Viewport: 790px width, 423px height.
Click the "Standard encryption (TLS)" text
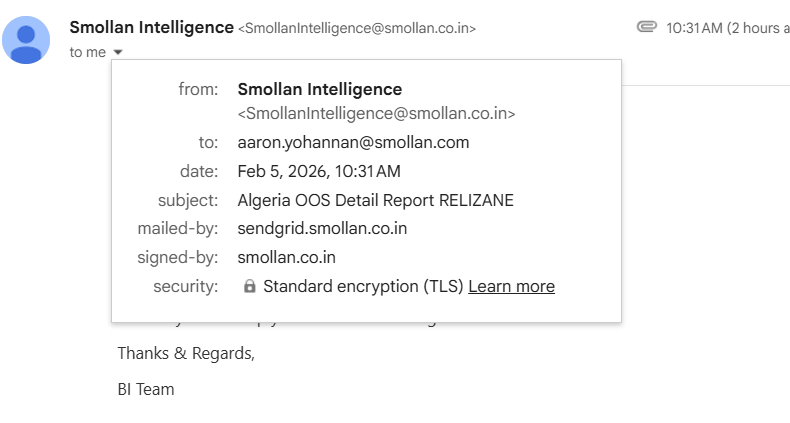tap(362, 287)
